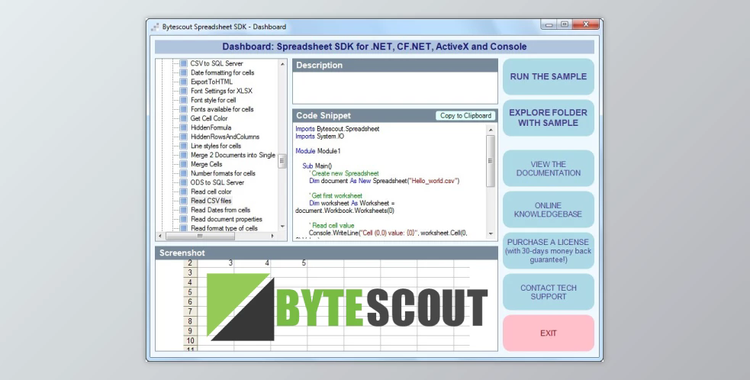Screen dimensions: 750x380
Task: Select the CSV to SQL Server sample
Action: (x=217, y=64)
